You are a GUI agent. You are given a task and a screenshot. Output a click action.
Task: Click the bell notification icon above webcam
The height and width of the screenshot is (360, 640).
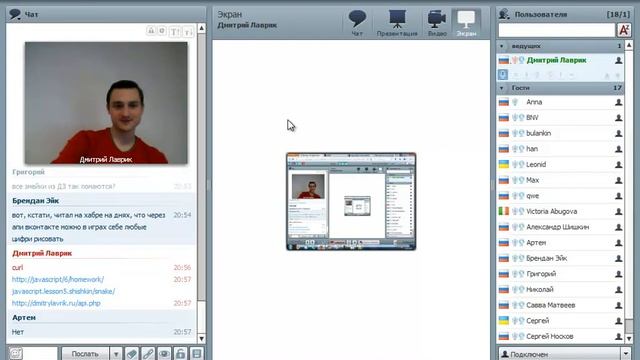[151, 31]
